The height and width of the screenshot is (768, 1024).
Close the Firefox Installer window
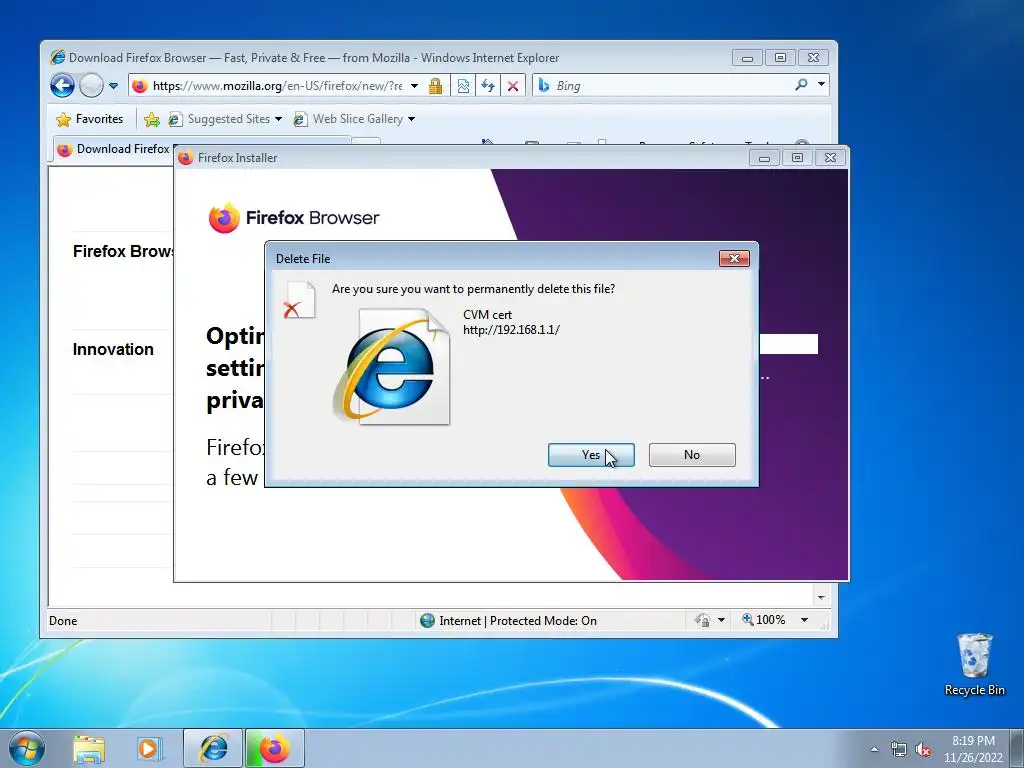point(830,158)
